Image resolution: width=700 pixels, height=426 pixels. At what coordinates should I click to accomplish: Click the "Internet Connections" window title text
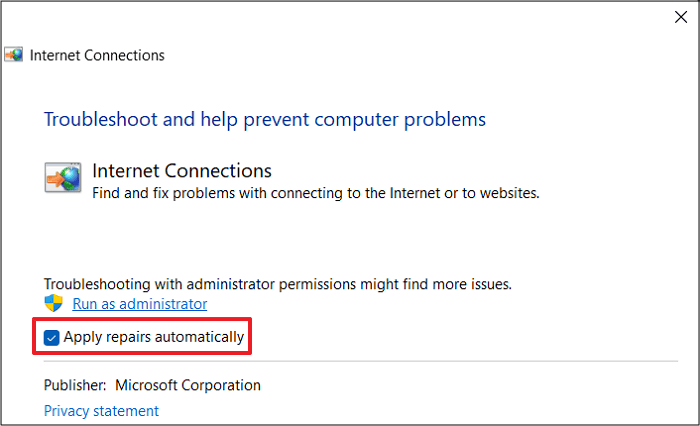(97, 56)
